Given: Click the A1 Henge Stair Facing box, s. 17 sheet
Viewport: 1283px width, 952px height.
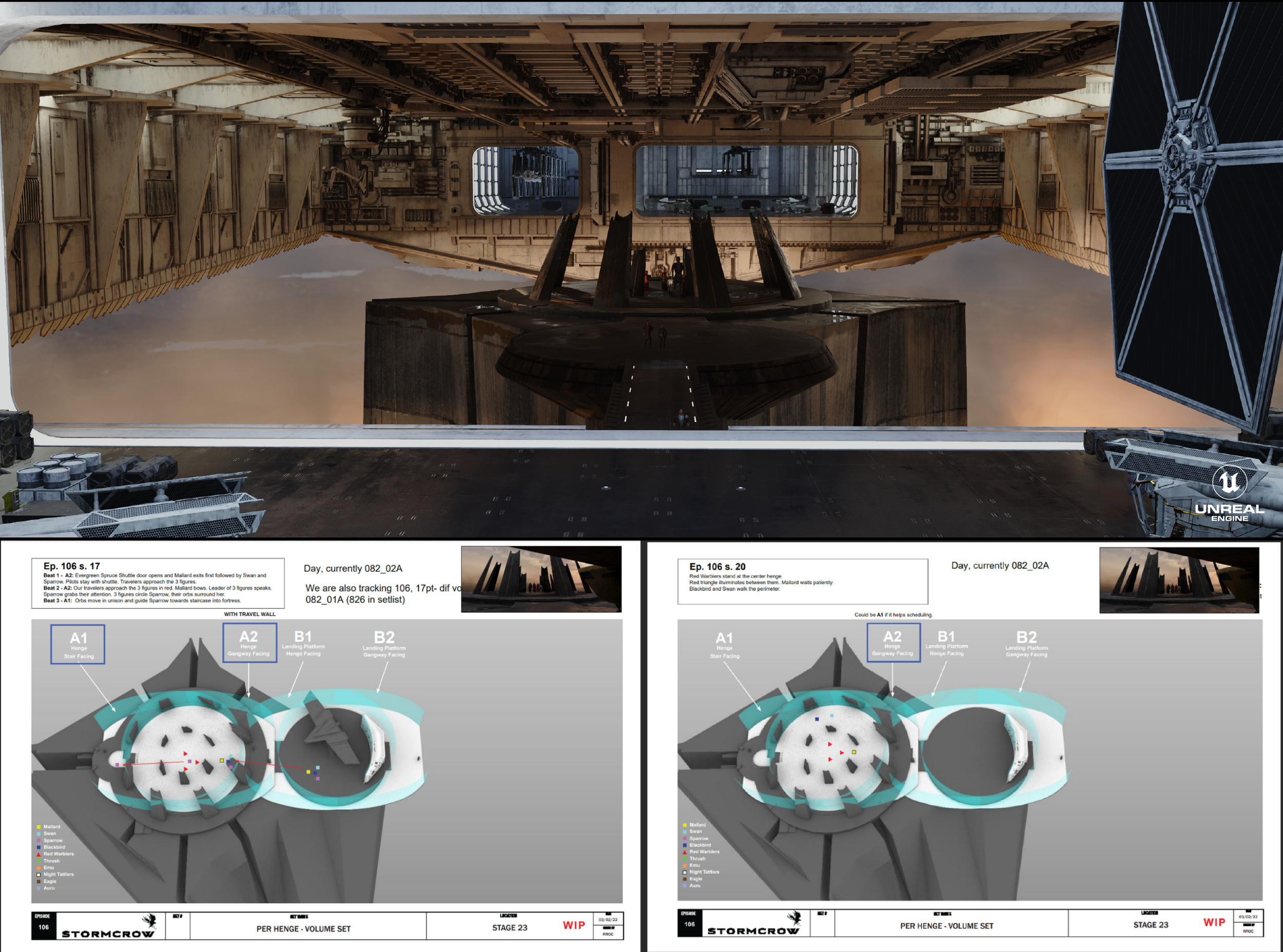Looking at the screenshot, I should (78, 644).
